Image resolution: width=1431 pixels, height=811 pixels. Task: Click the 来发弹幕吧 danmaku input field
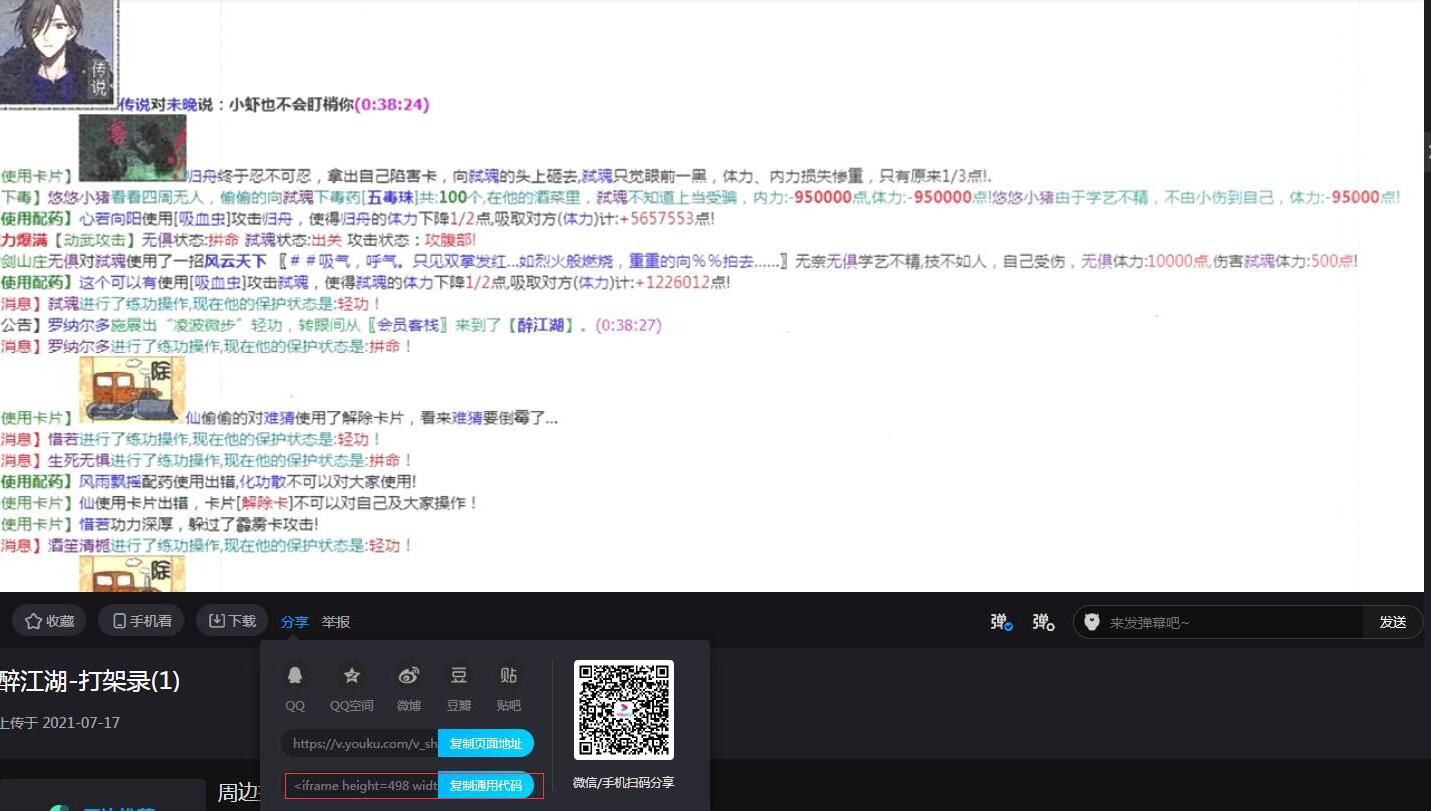1232,622
